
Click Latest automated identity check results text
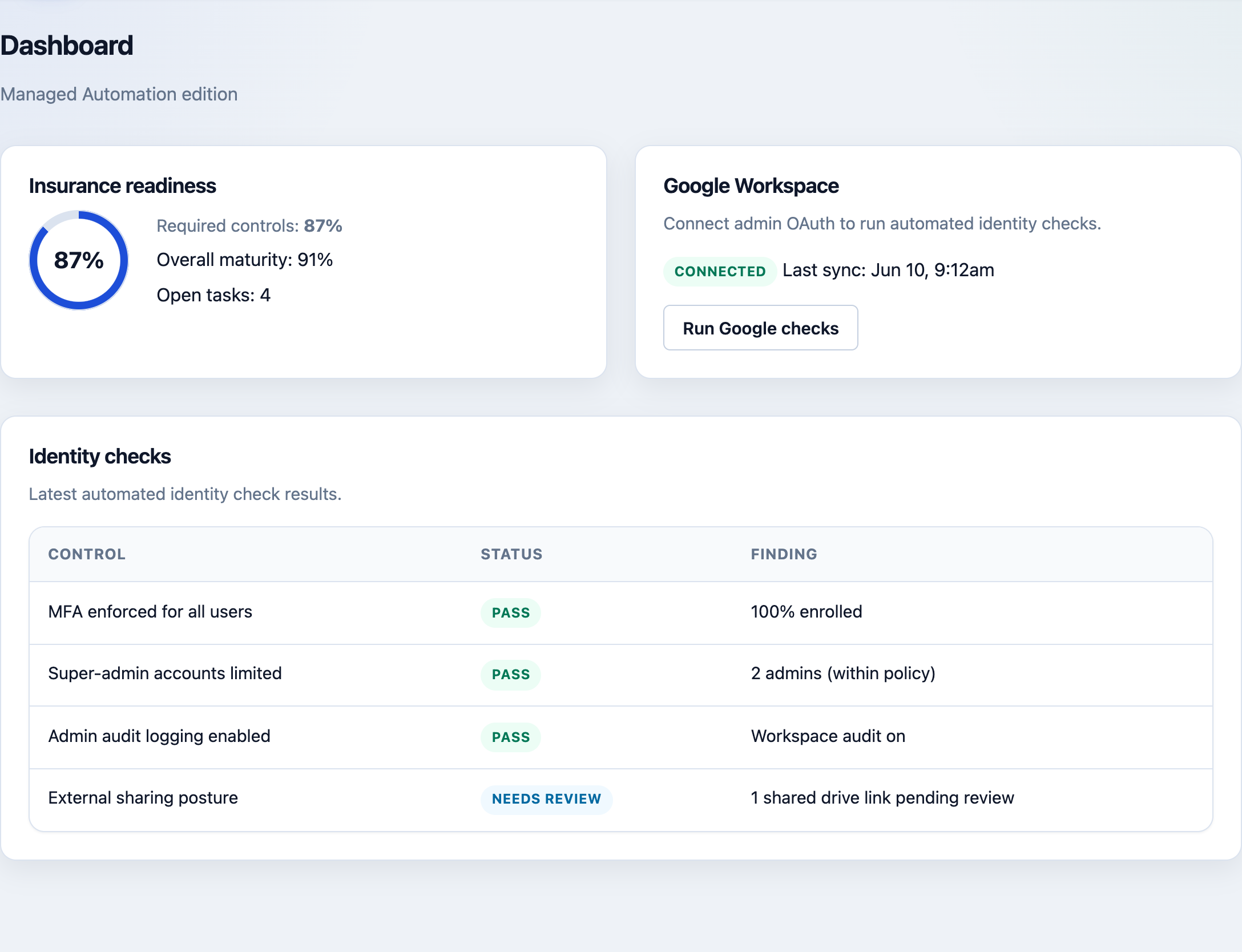tap(185, 494)
